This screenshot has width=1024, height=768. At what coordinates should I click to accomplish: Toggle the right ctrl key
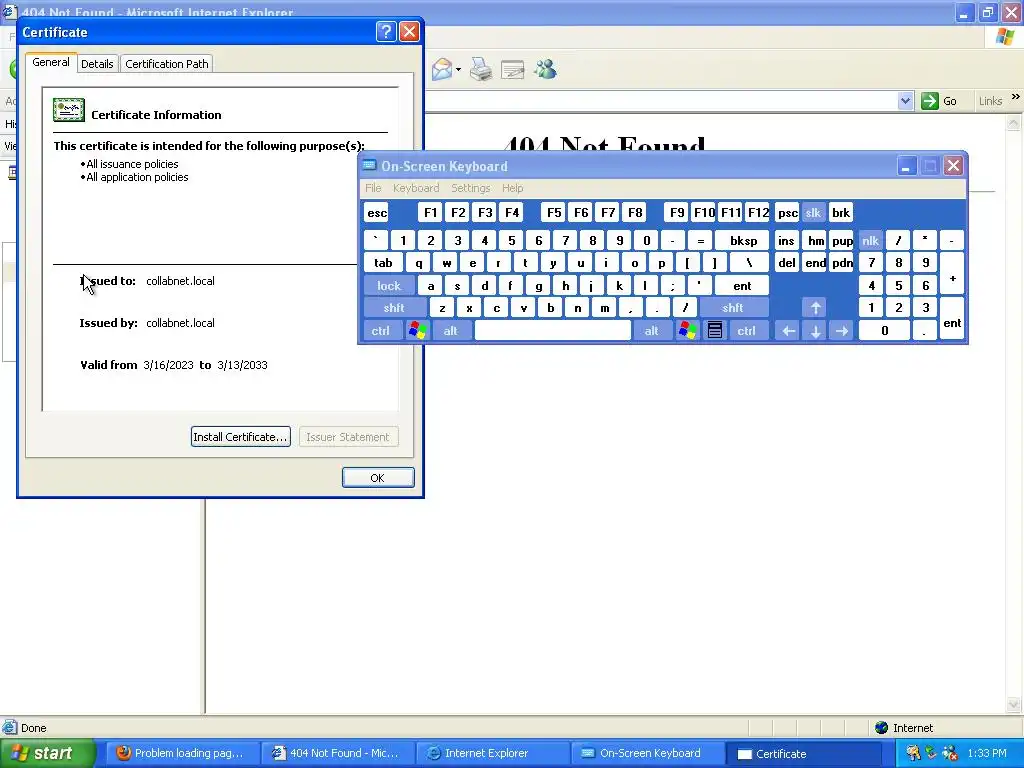tap(746, 330)
